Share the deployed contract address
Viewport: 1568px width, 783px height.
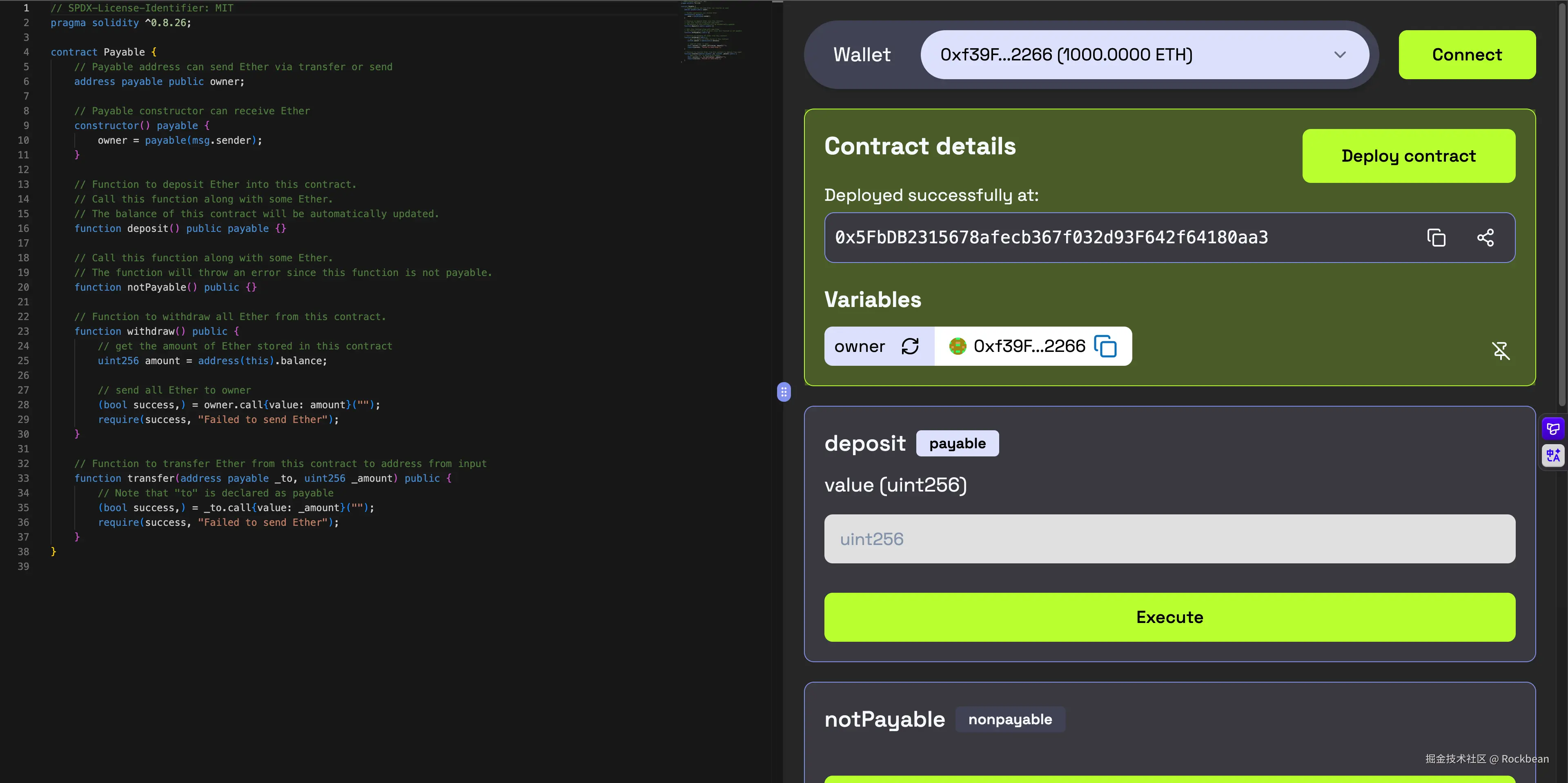coord(1486,237)
